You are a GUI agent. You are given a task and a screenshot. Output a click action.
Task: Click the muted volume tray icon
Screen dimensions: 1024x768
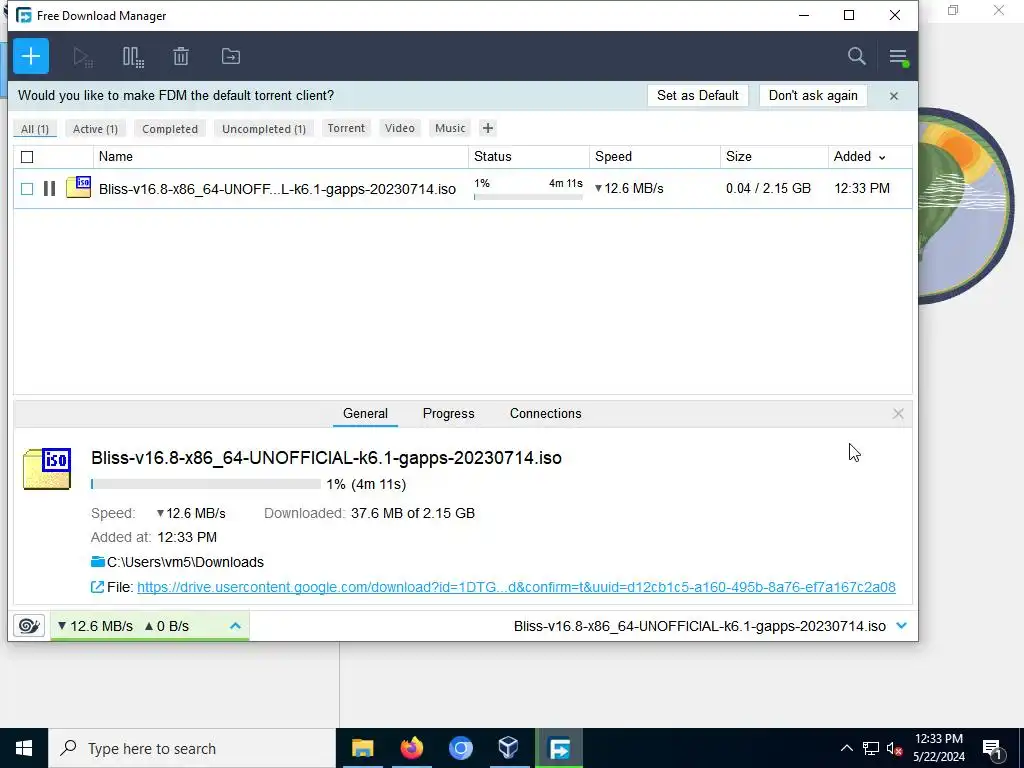click(x=895, y=748)
